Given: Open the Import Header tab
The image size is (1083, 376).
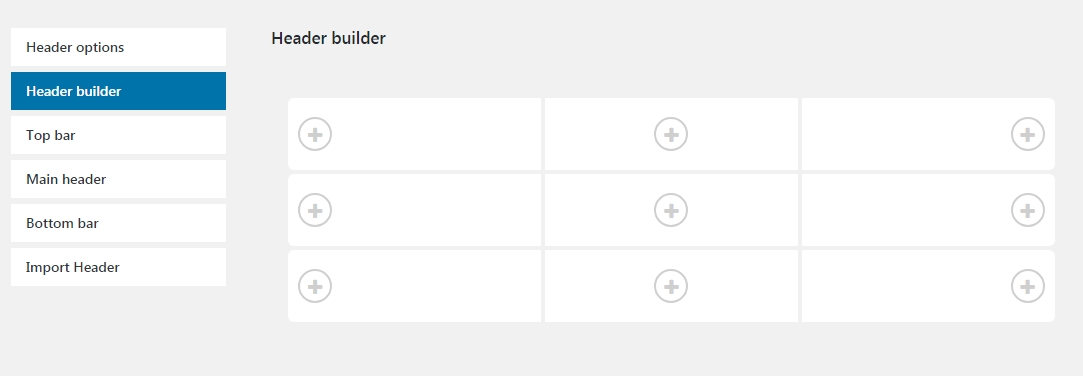Looking at the screenshot, I should pos(118,267).
